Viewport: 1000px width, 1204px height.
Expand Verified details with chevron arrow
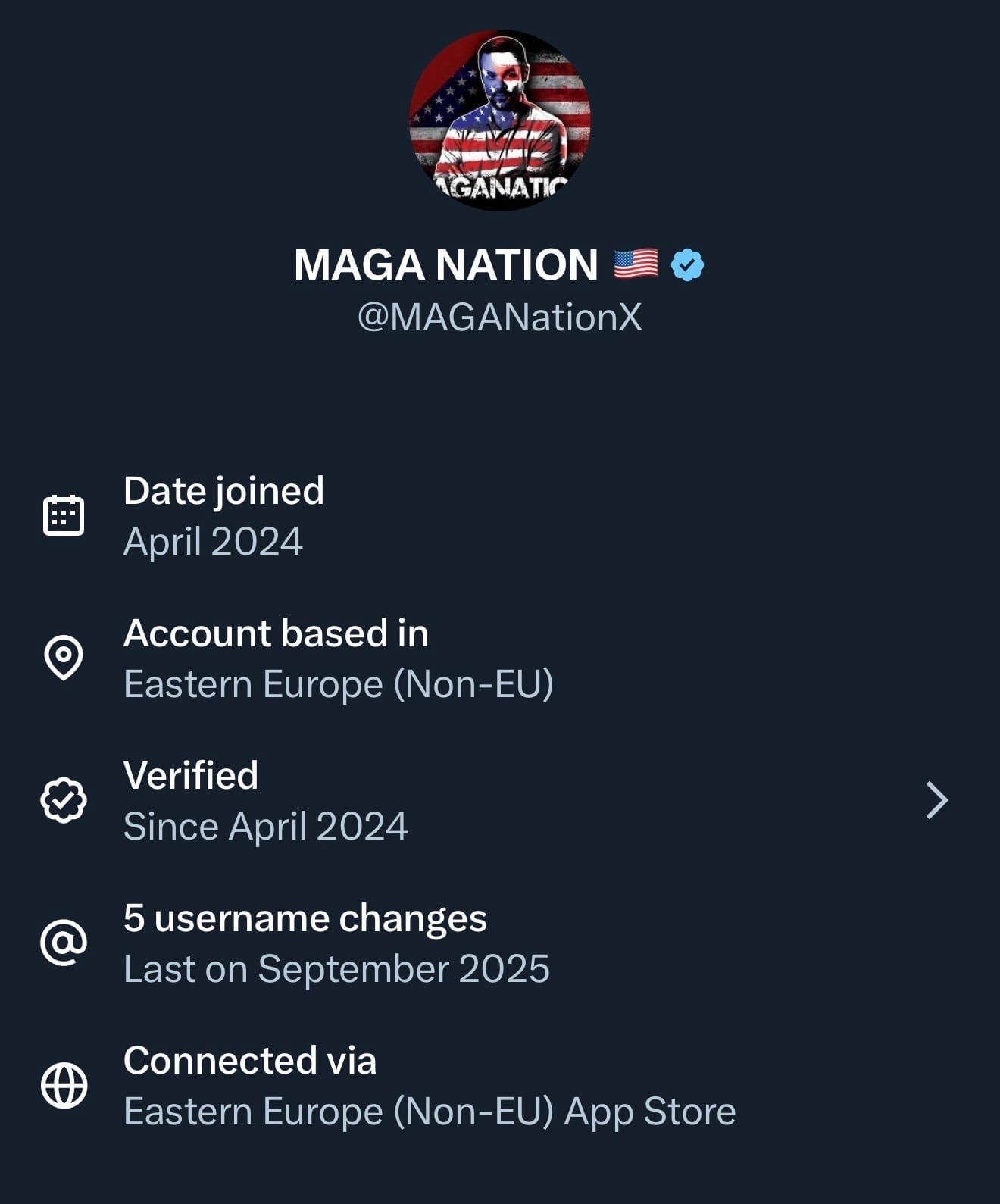coord(937,801)
